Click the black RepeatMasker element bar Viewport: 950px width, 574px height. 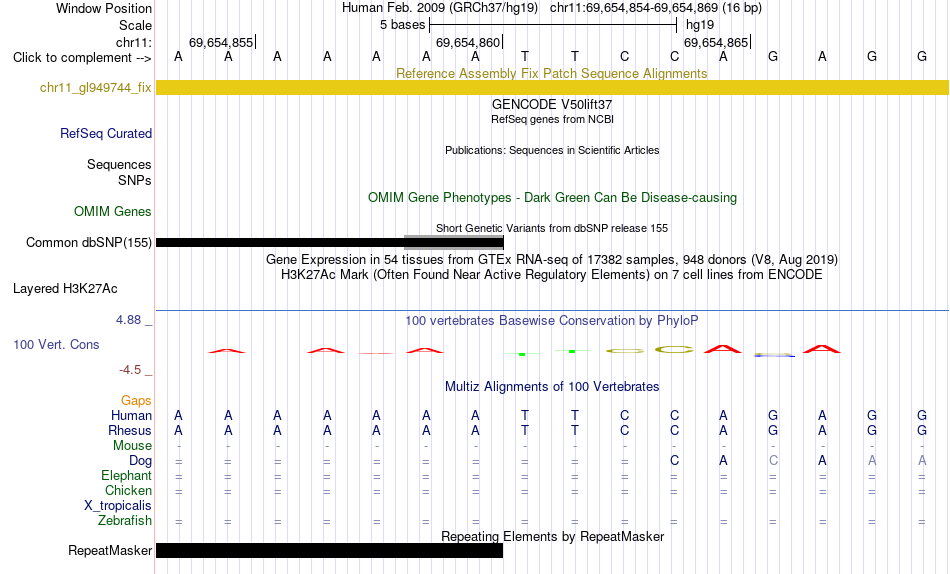coord(330,550)
